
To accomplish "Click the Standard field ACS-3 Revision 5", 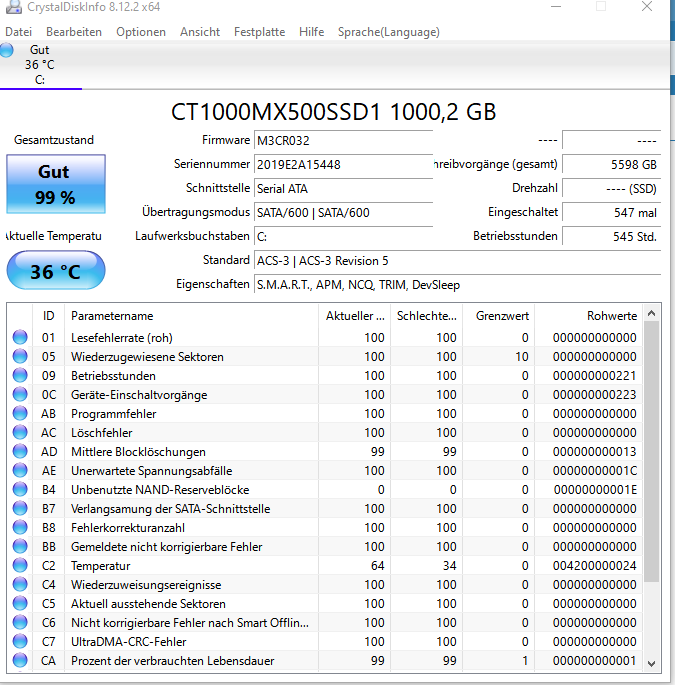I will (x=457, y=261).
